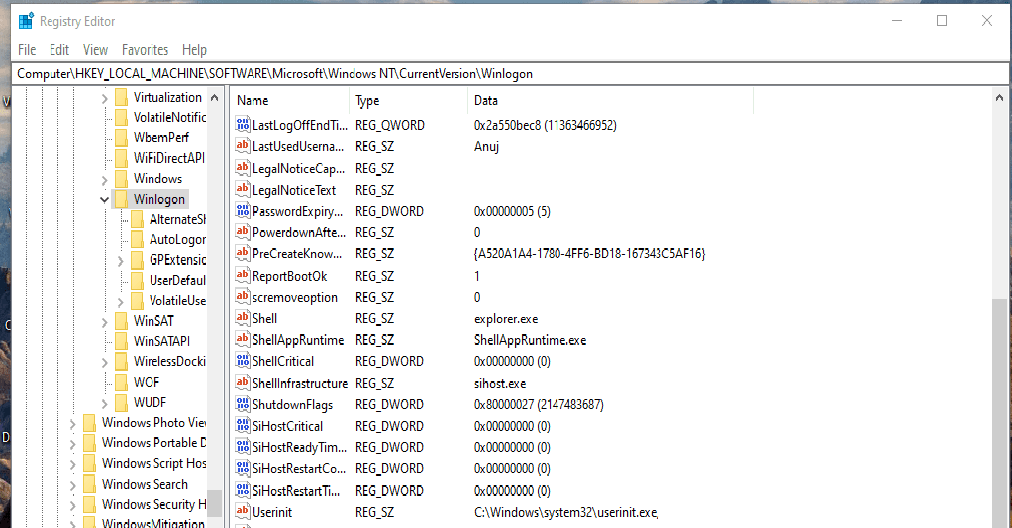Click the ShellAppRuntime string icon
The image size is (1012, 528).
click(x=243, y=340)
